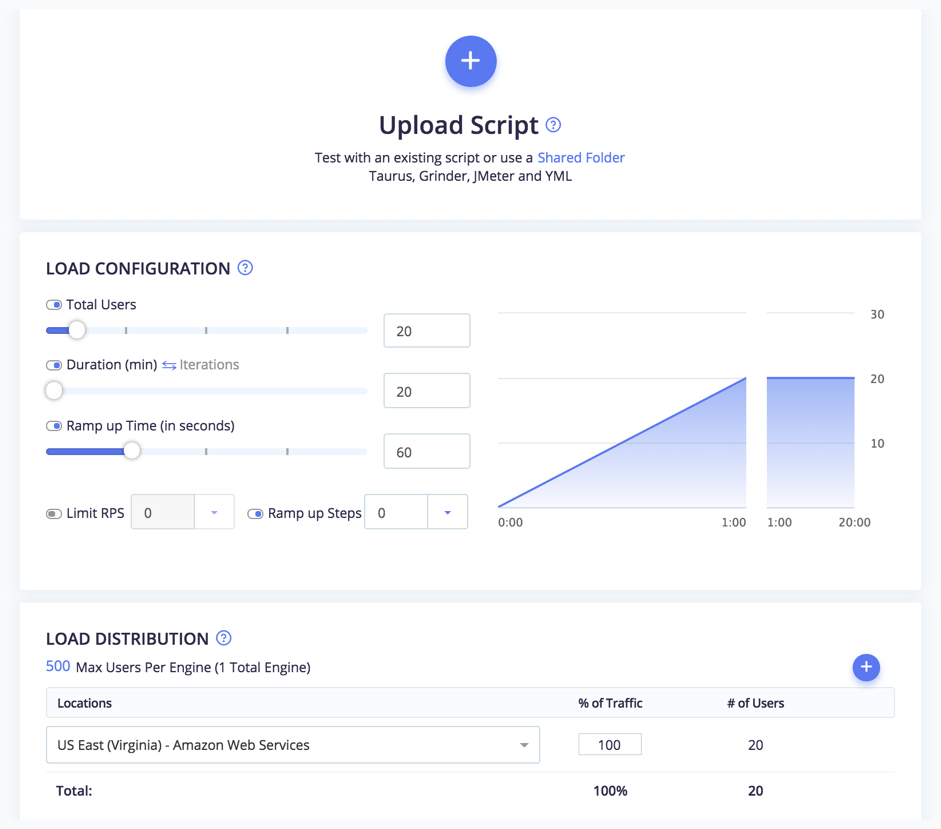This screenshot has width=941, height=829.
Task: Click the Ramp up Steps value field
Action: [x=396, y=512]
